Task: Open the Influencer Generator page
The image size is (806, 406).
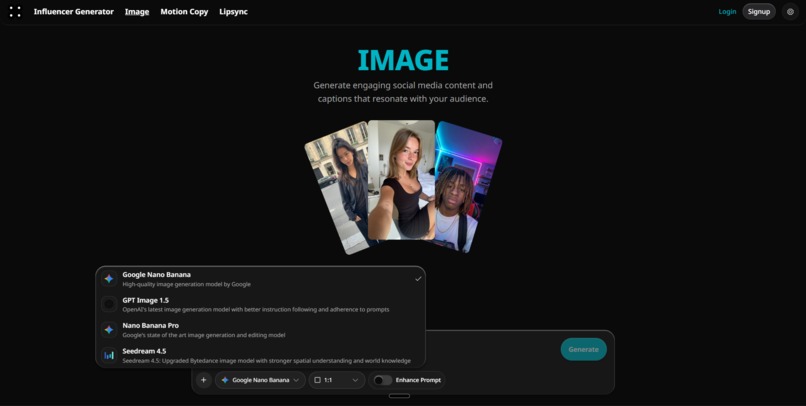Action: click(74, 11)
